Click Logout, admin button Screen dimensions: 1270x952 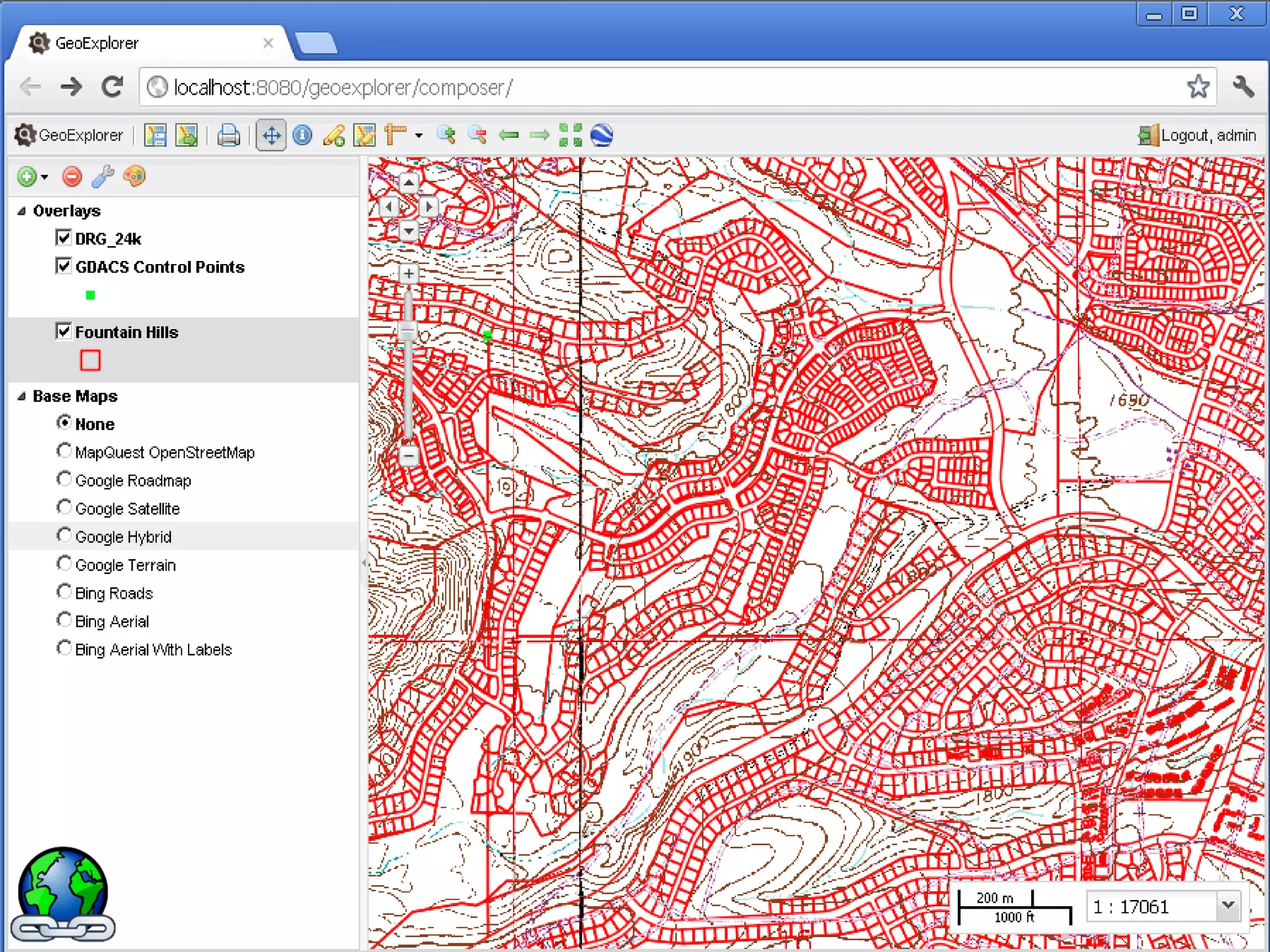(1197, 135)
